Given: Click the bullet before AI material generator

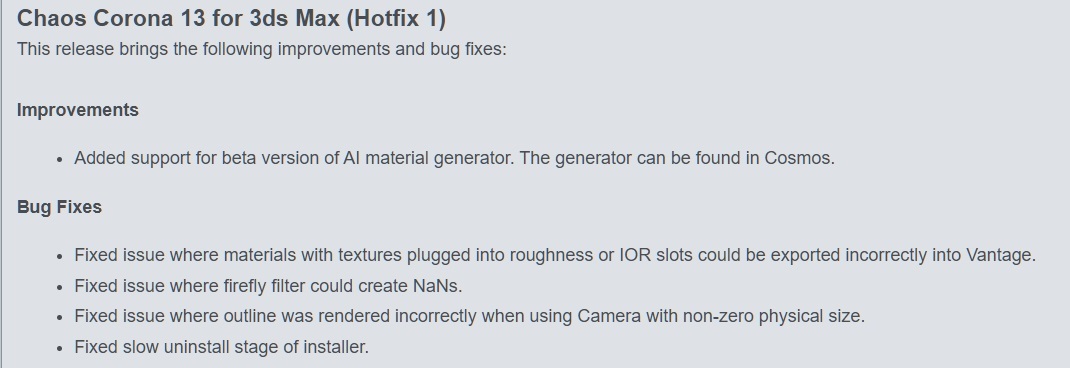Looking at the screenshot, I should pos(60,160).
